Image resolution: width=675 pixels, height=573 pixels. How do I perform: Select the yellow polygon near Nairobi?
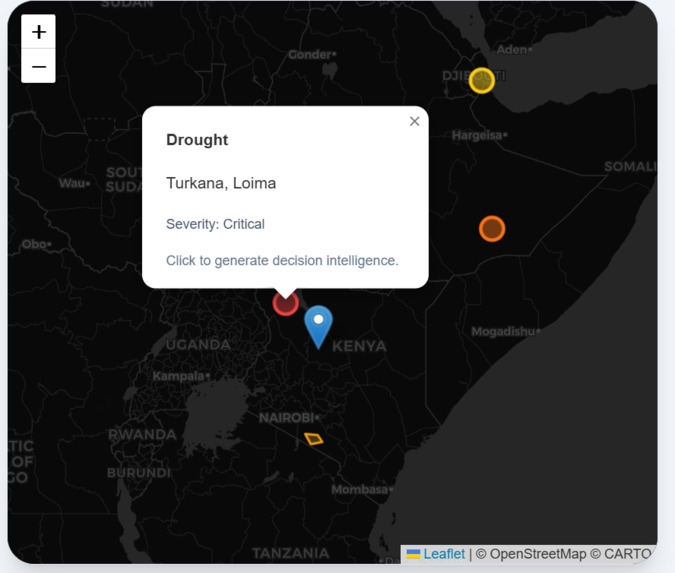(314, 439)
